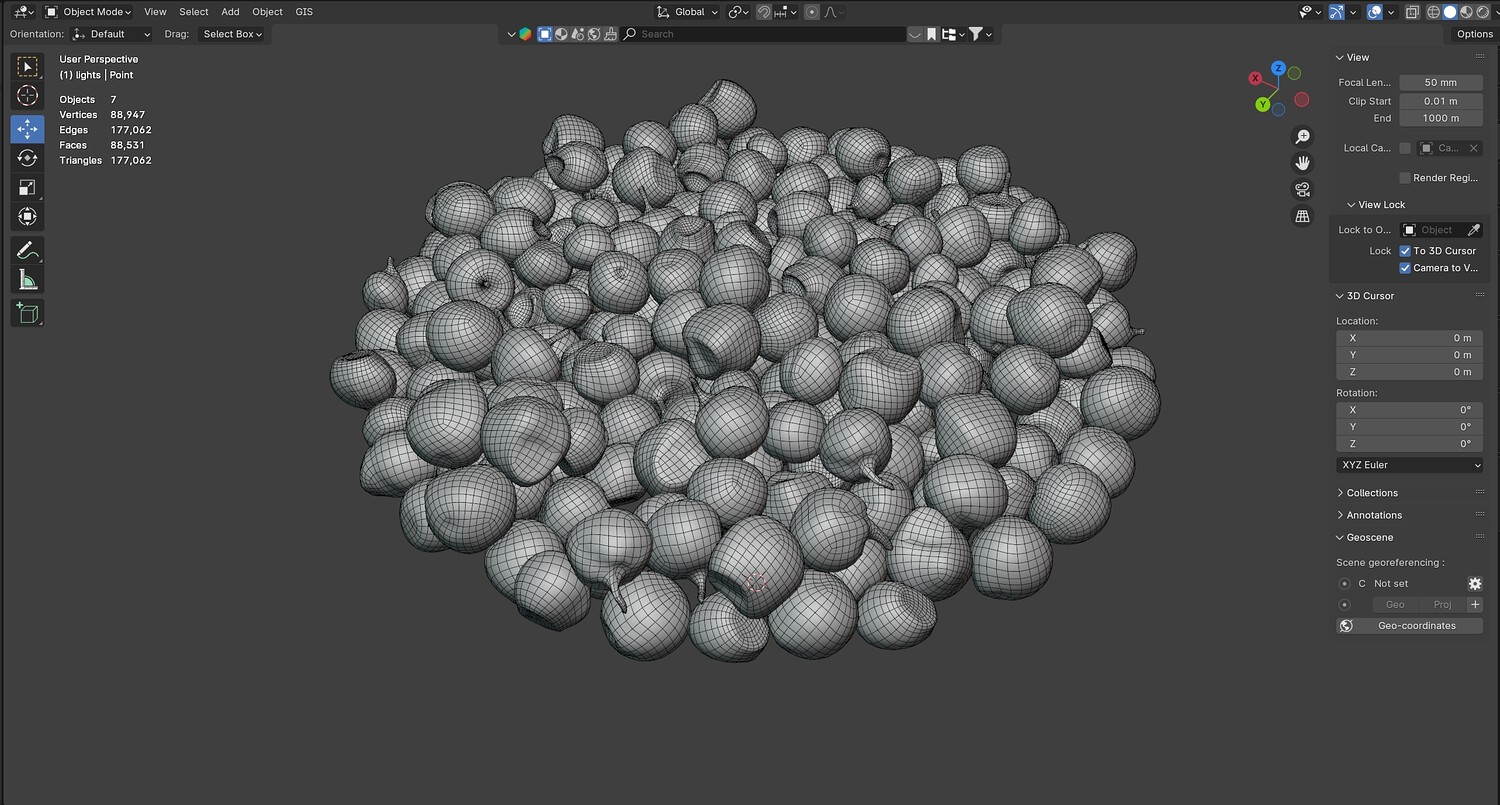Select the C Not set radio button

tap(1344, 584)
